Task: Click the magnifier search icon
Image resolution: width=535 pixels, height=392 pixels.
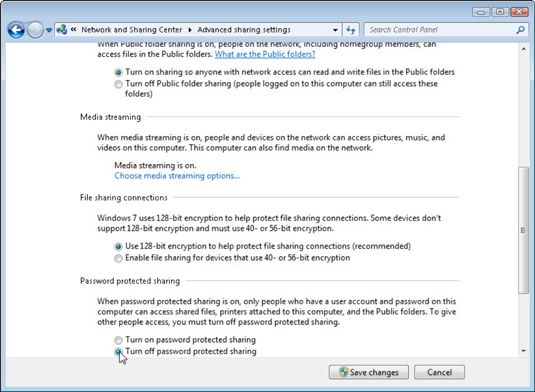Action: (x=520, y=30)
